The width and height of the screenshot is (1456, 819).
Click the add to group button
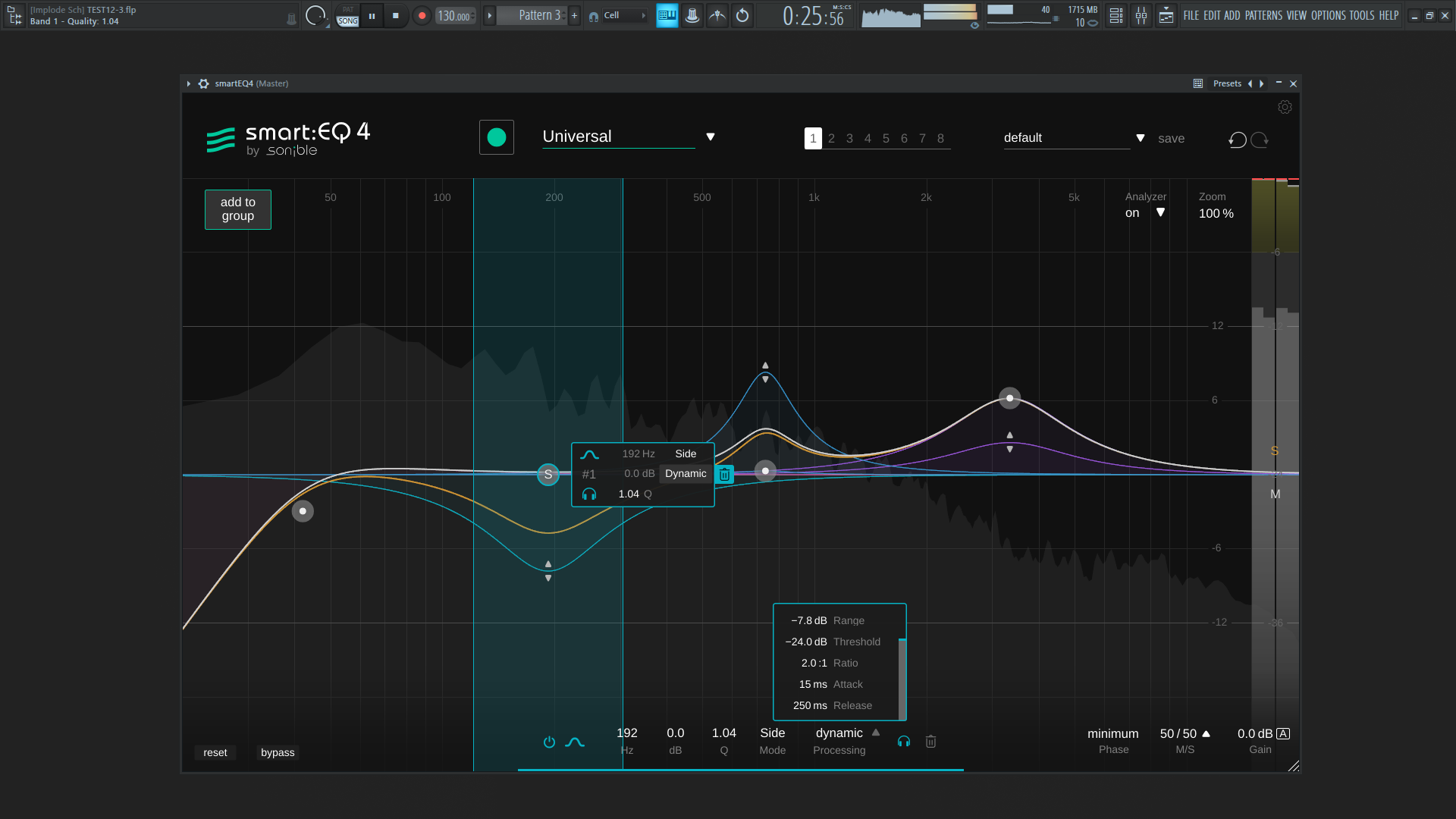point(238,209)
